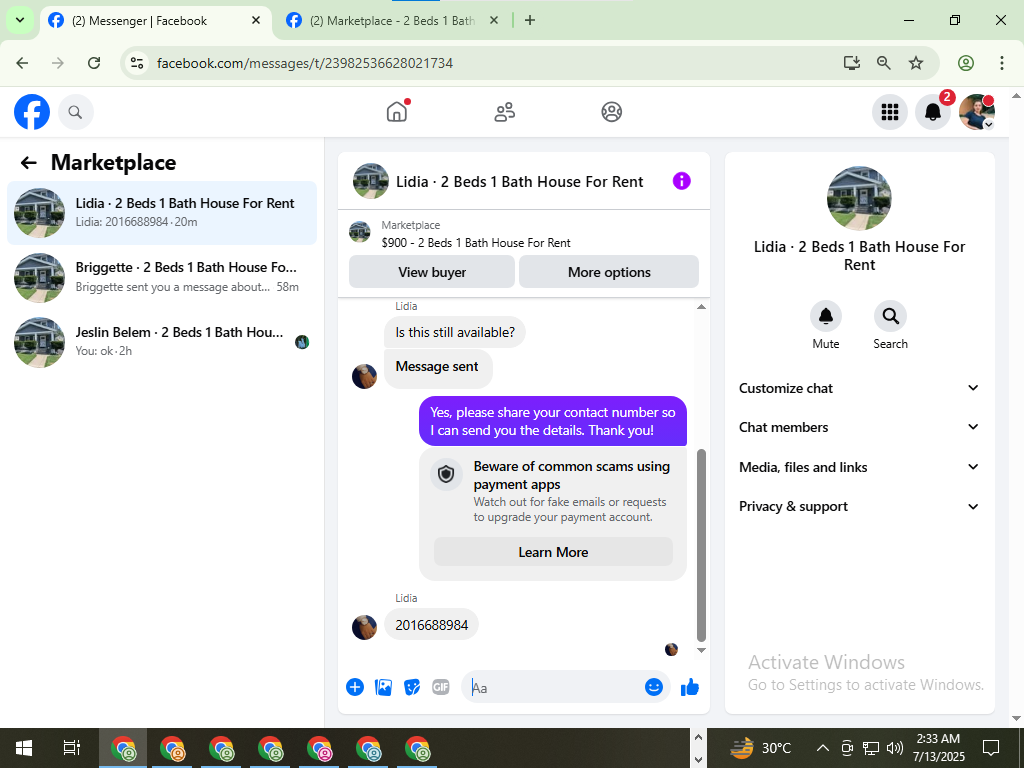Click the chat vertical scrollbar
The image size is (1024, 768).
tap(701, 545)
